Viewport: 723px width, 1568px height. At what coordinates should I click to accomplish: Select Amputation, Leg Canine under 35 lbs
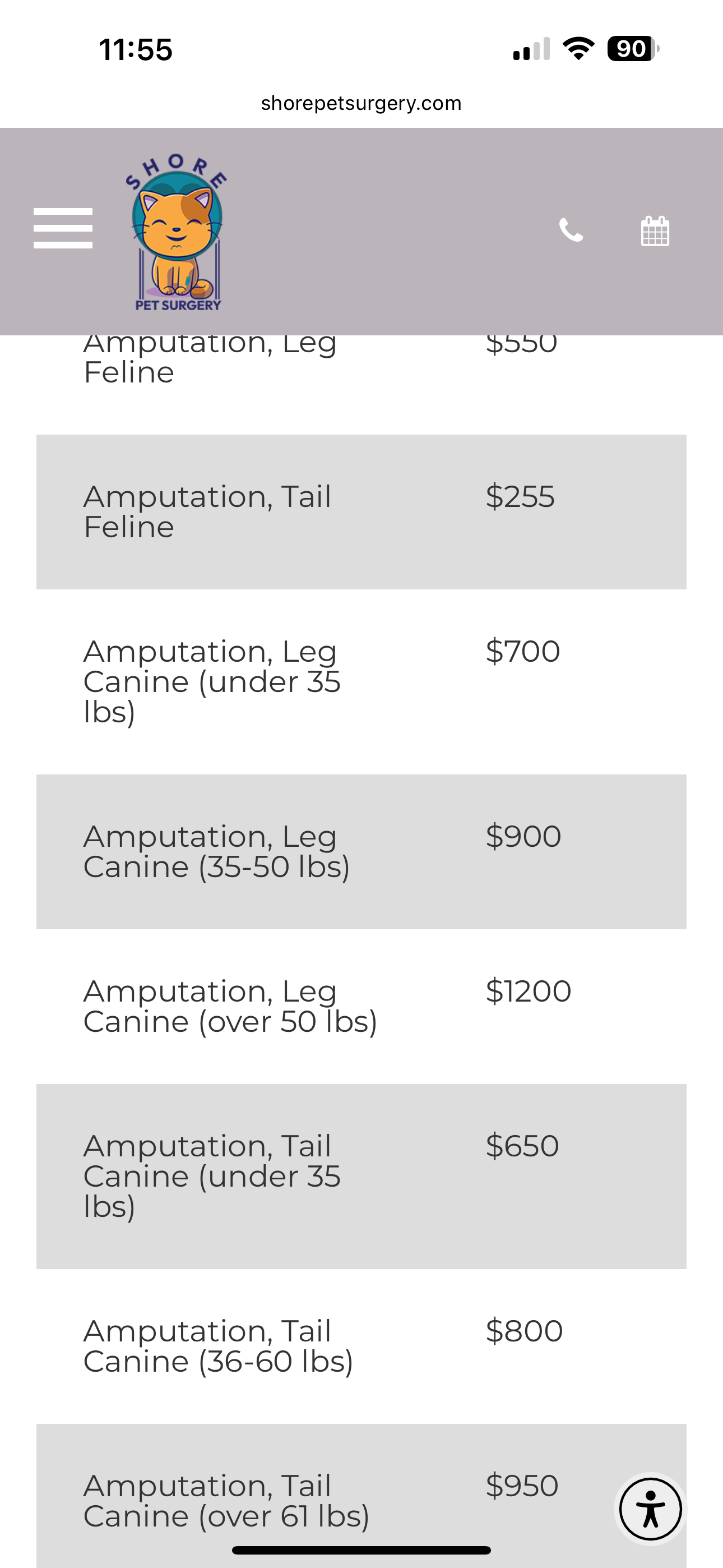(x=361, y=681)
